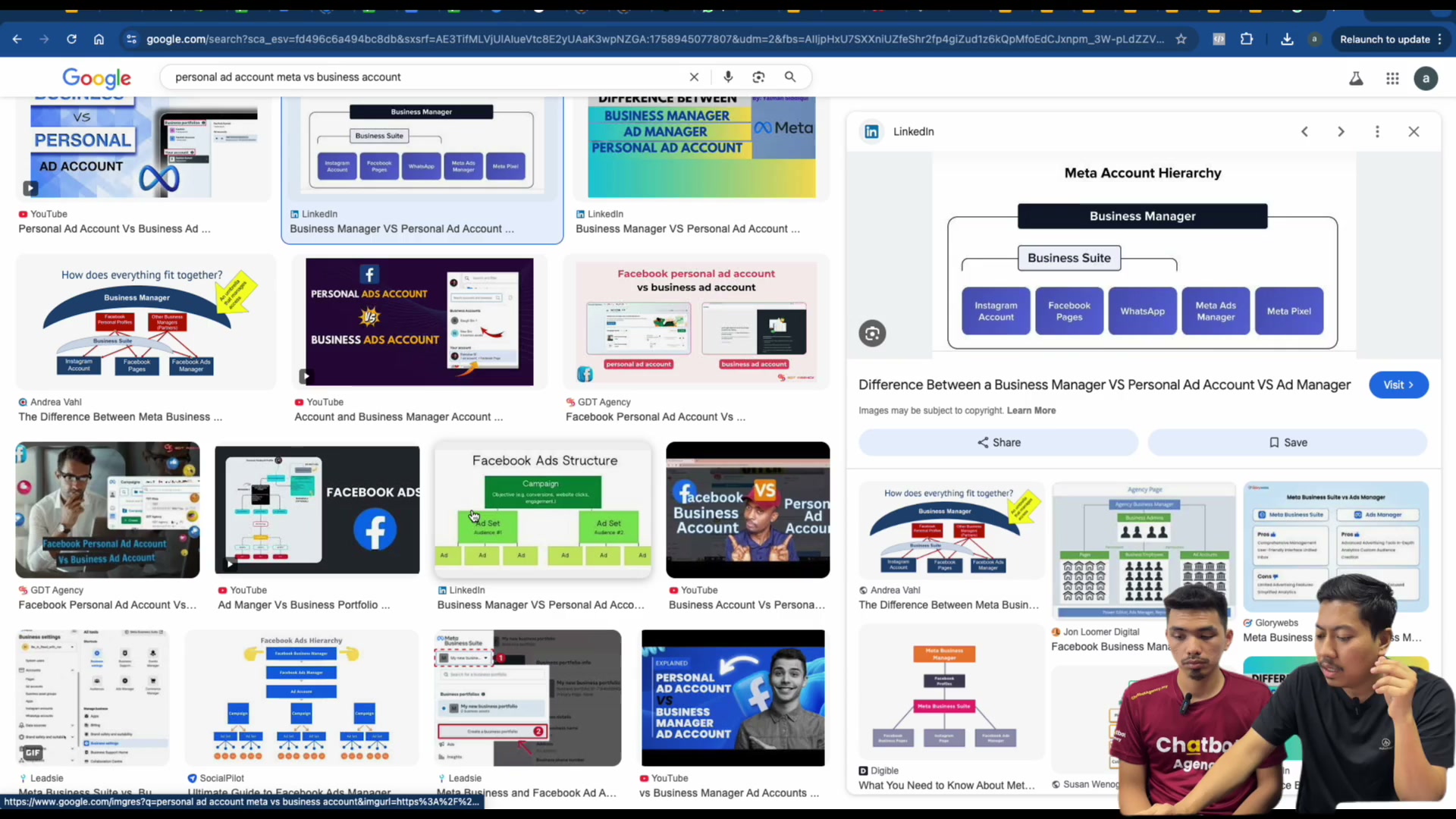This screenshot has width=1456, height=819.
Task: Reload the current Google page
Action: 71,39
